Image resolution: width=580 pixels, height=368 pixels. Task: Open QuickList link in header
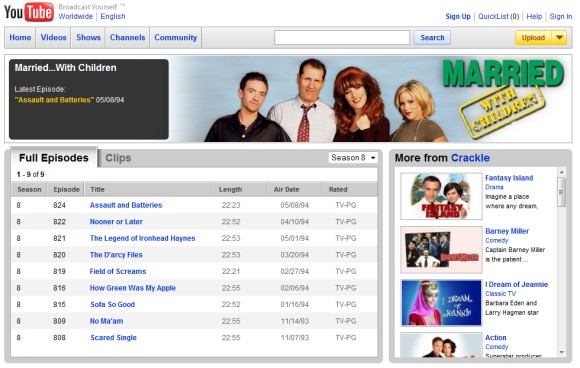[x=498, y=16]
